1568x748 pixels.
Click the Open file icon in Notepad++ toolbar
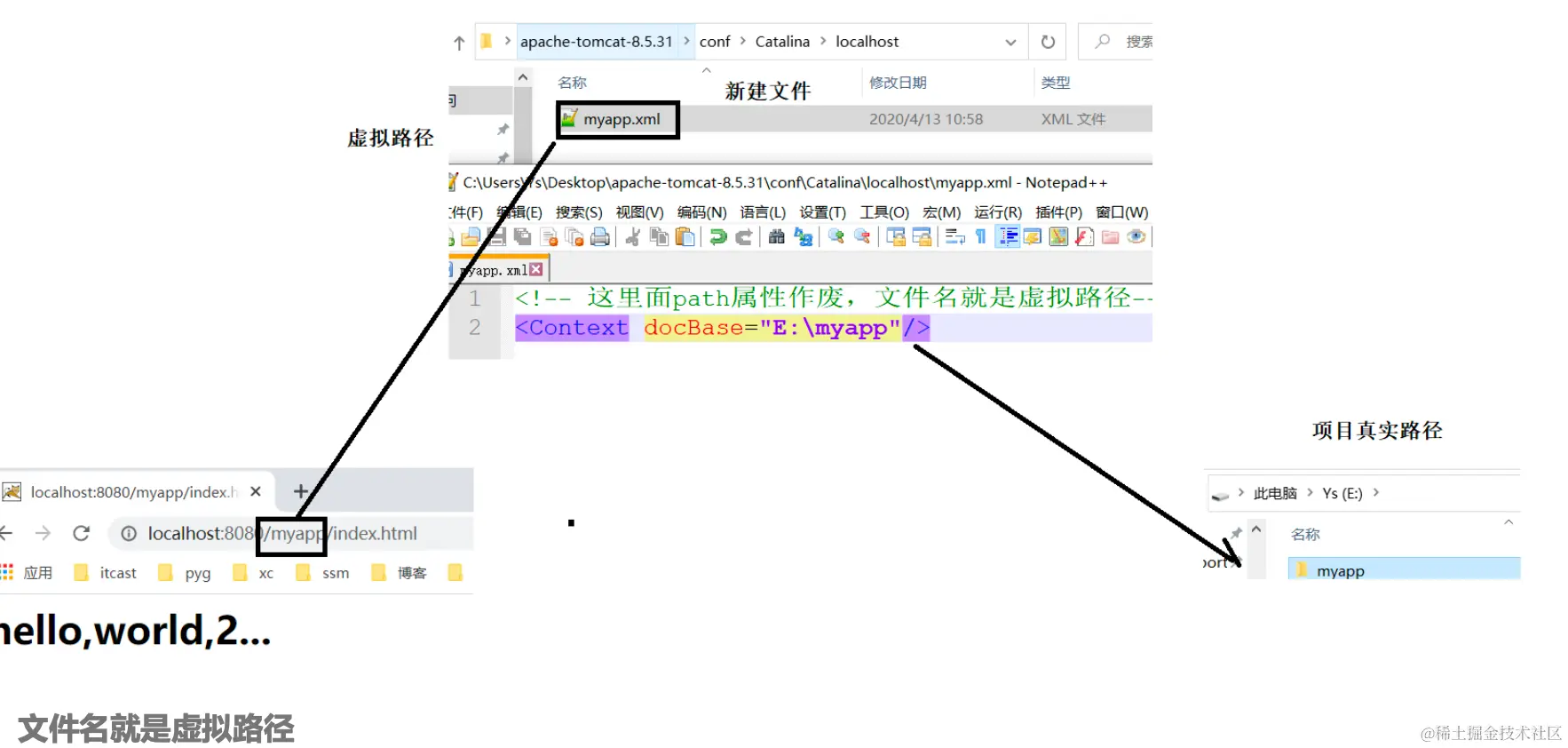(471, 236)
